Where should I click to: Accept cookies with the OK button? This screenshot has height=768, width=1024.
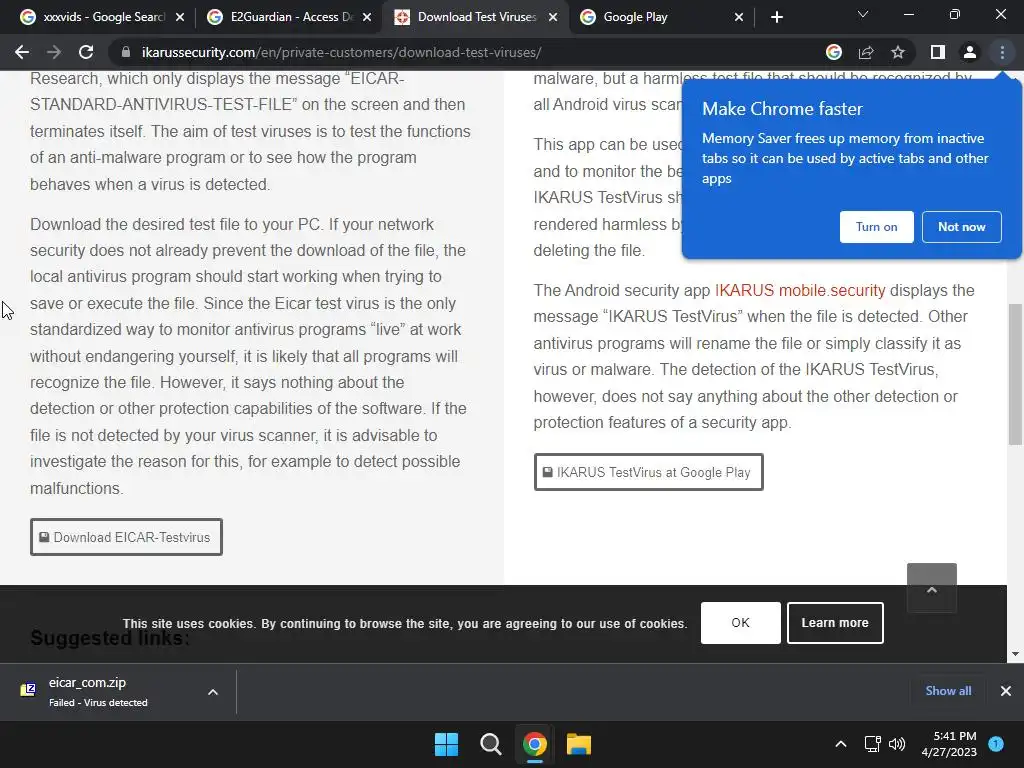741,623
